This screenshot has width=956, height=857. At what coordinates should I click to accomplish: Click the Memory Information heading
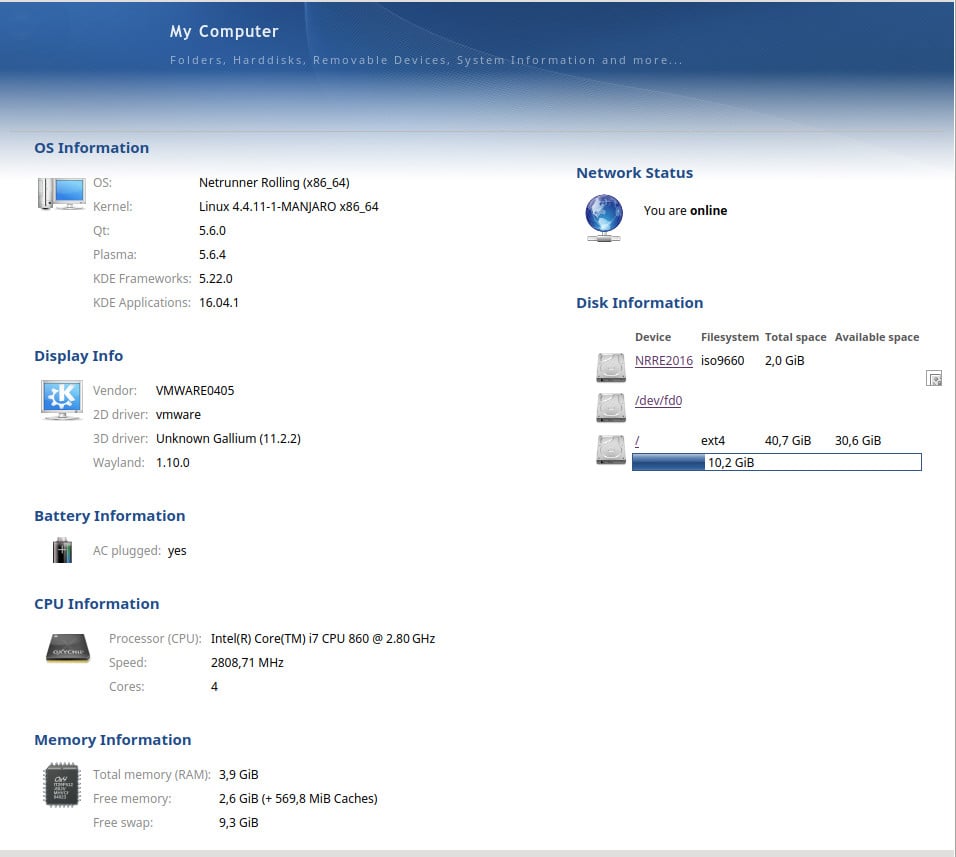coord(113,740)
